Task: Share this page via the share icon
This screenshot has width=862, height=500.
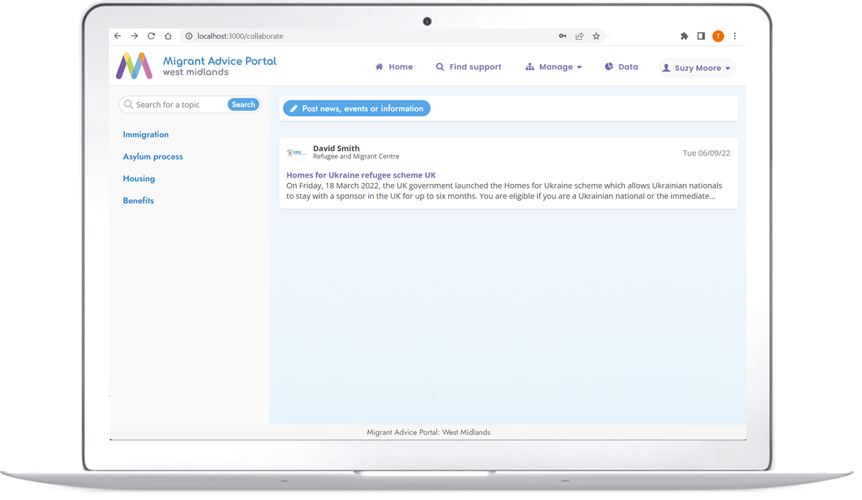Action: pyautogui.click(x=579, y=36)
